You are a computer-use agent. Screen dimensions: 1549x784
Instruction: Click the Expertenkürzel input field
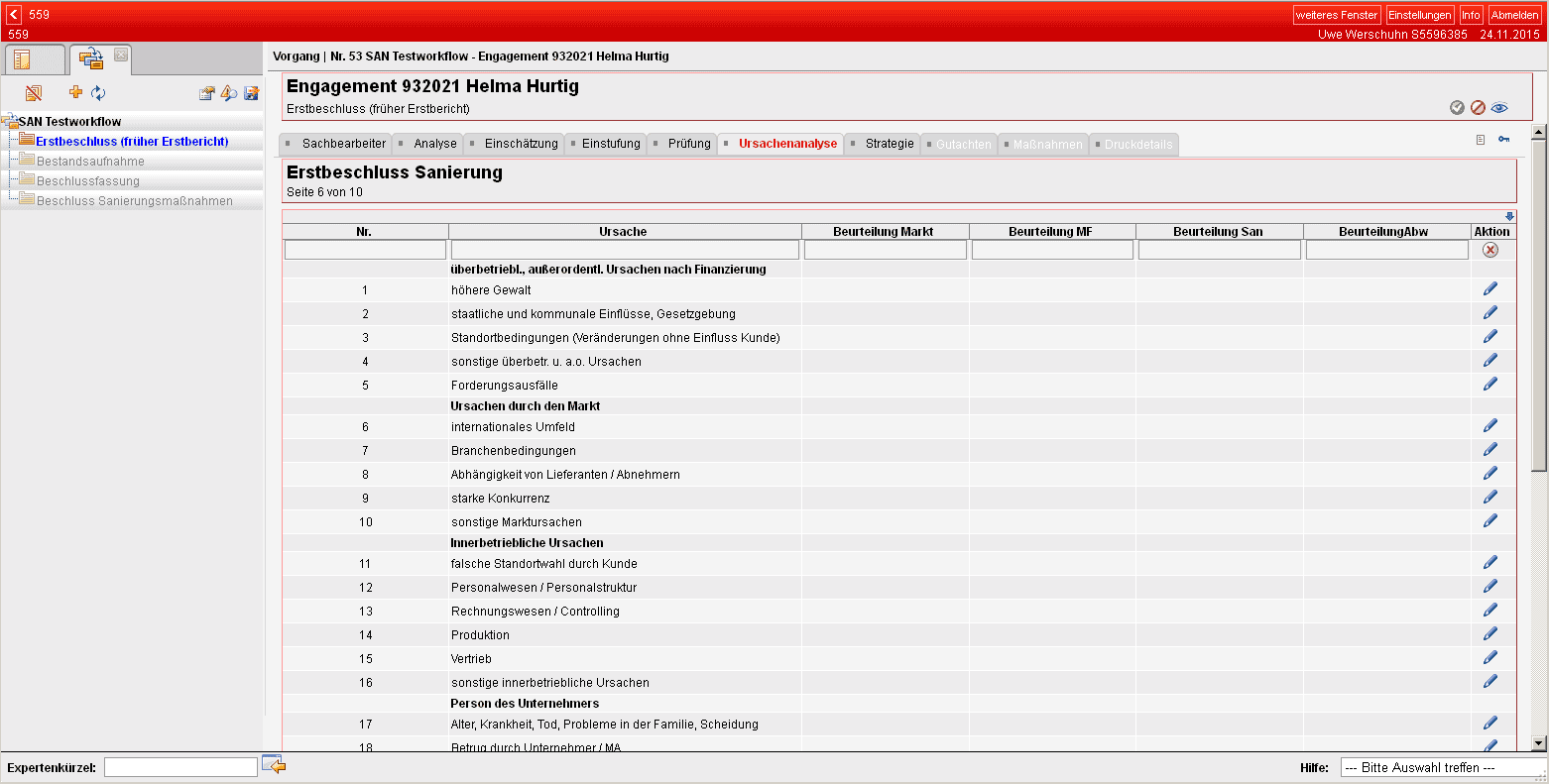180,767
